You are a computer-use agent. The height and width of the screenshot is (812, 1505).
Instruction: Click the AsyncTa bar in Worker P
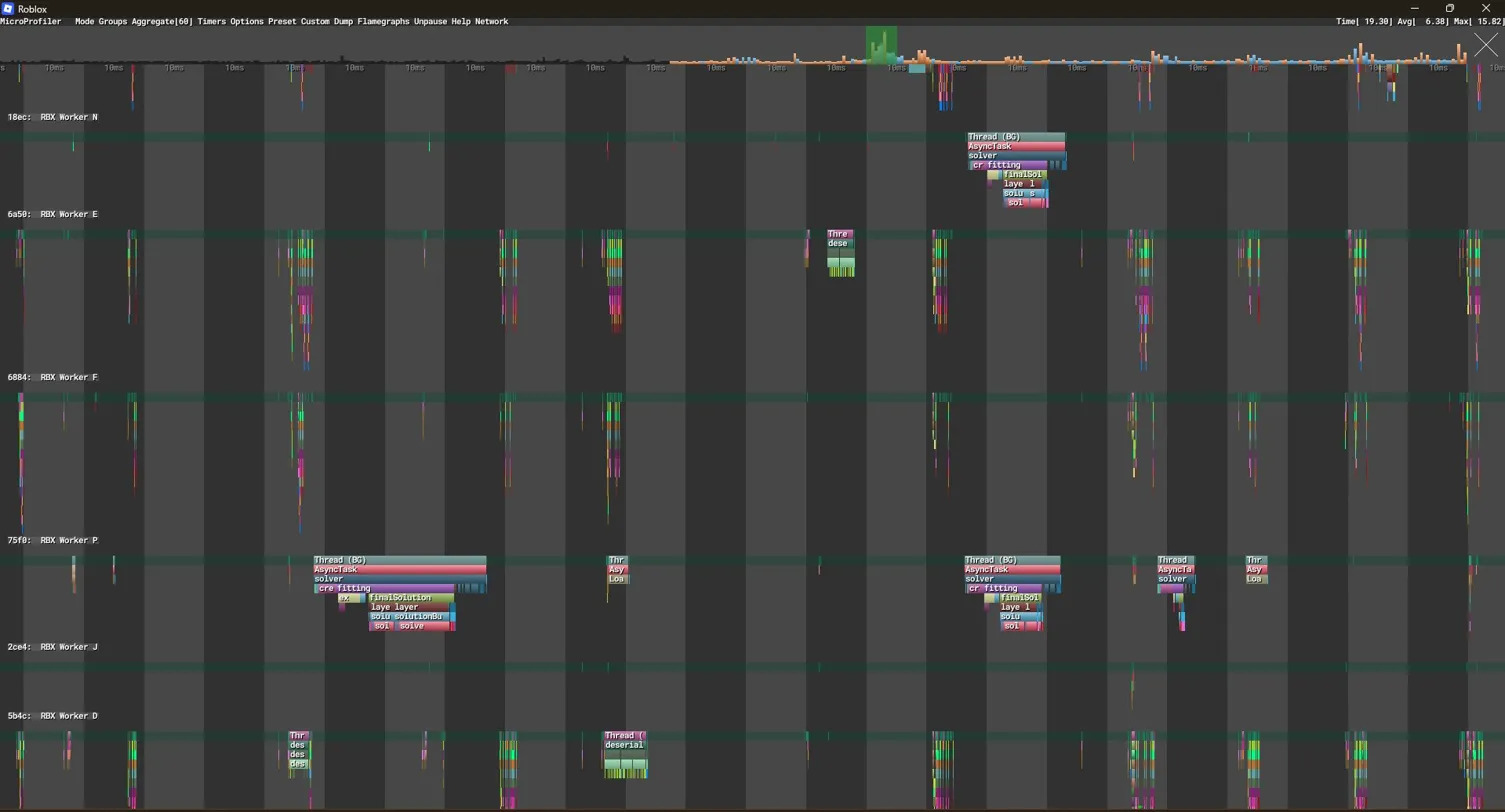click(x=1176, y=570)
